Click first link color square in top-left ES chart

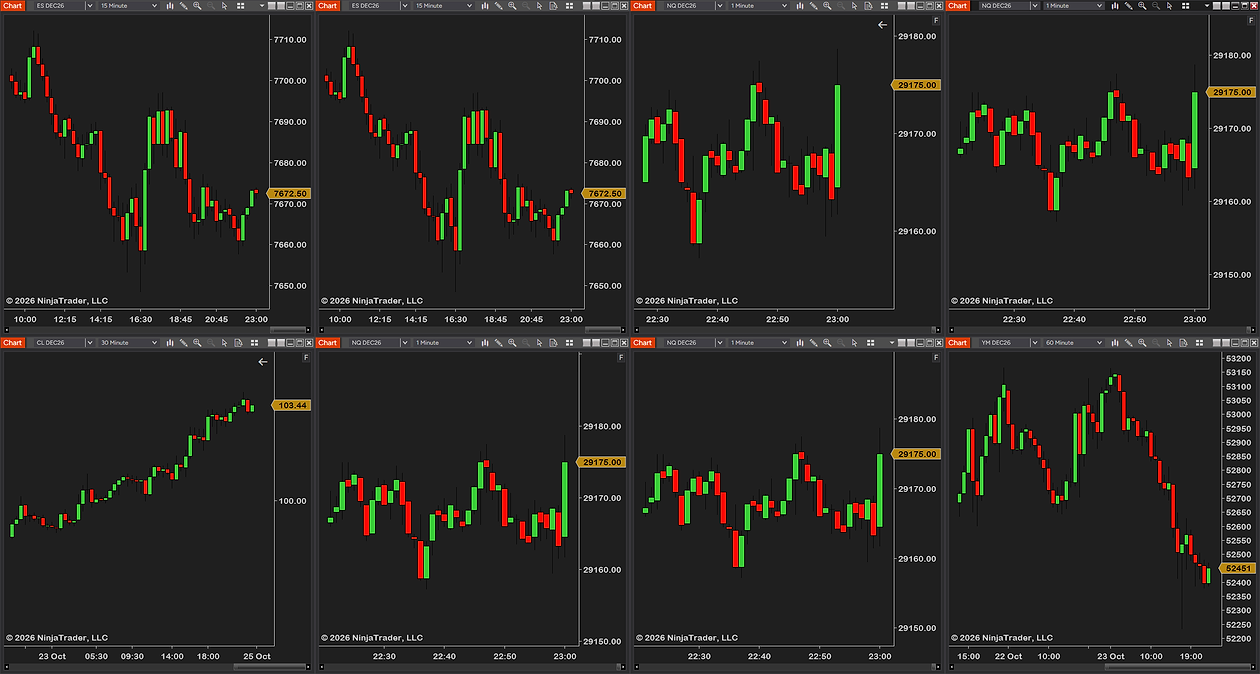[271, 6]
